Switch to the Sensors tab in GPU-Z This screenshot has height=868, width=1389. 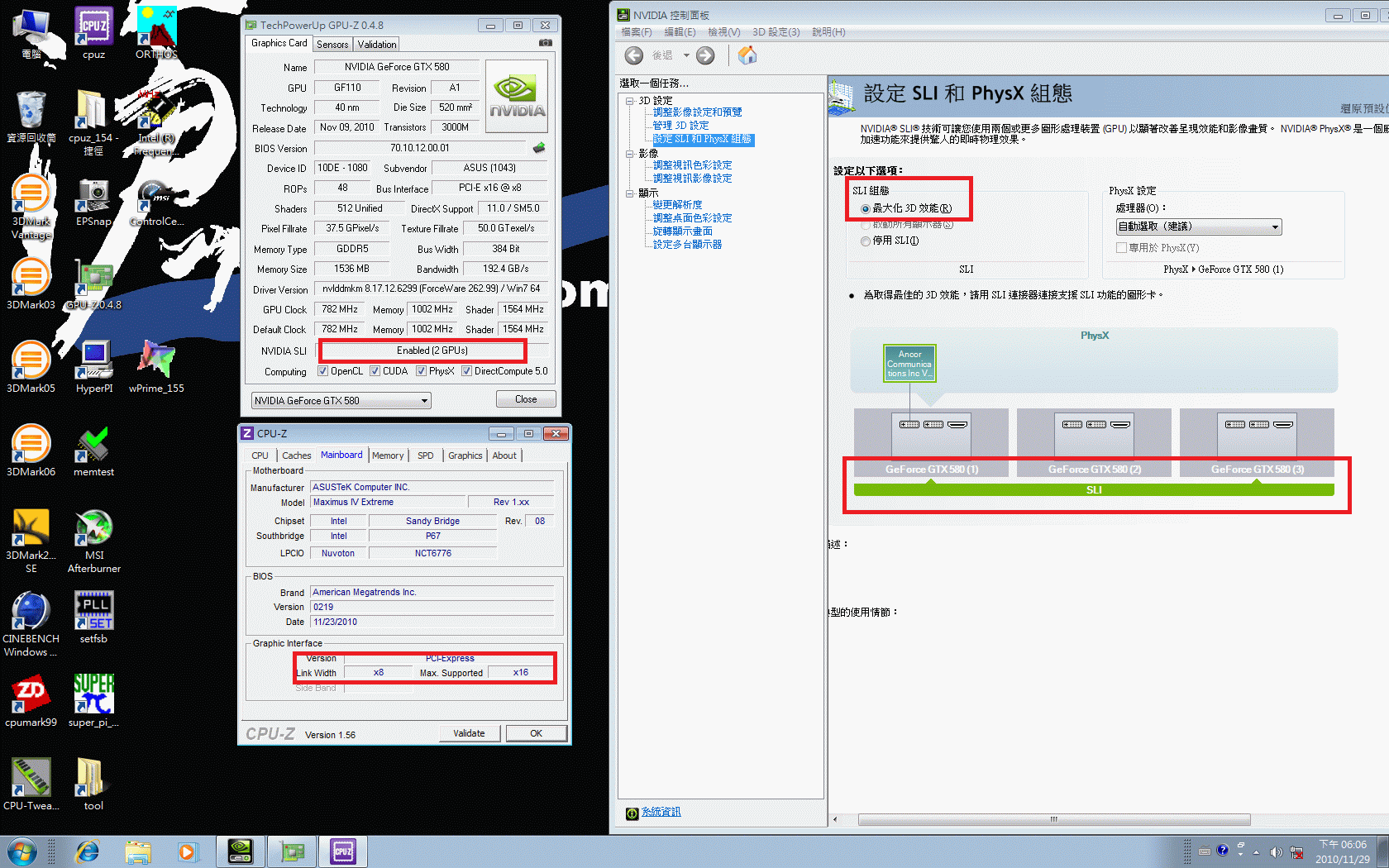332,45
